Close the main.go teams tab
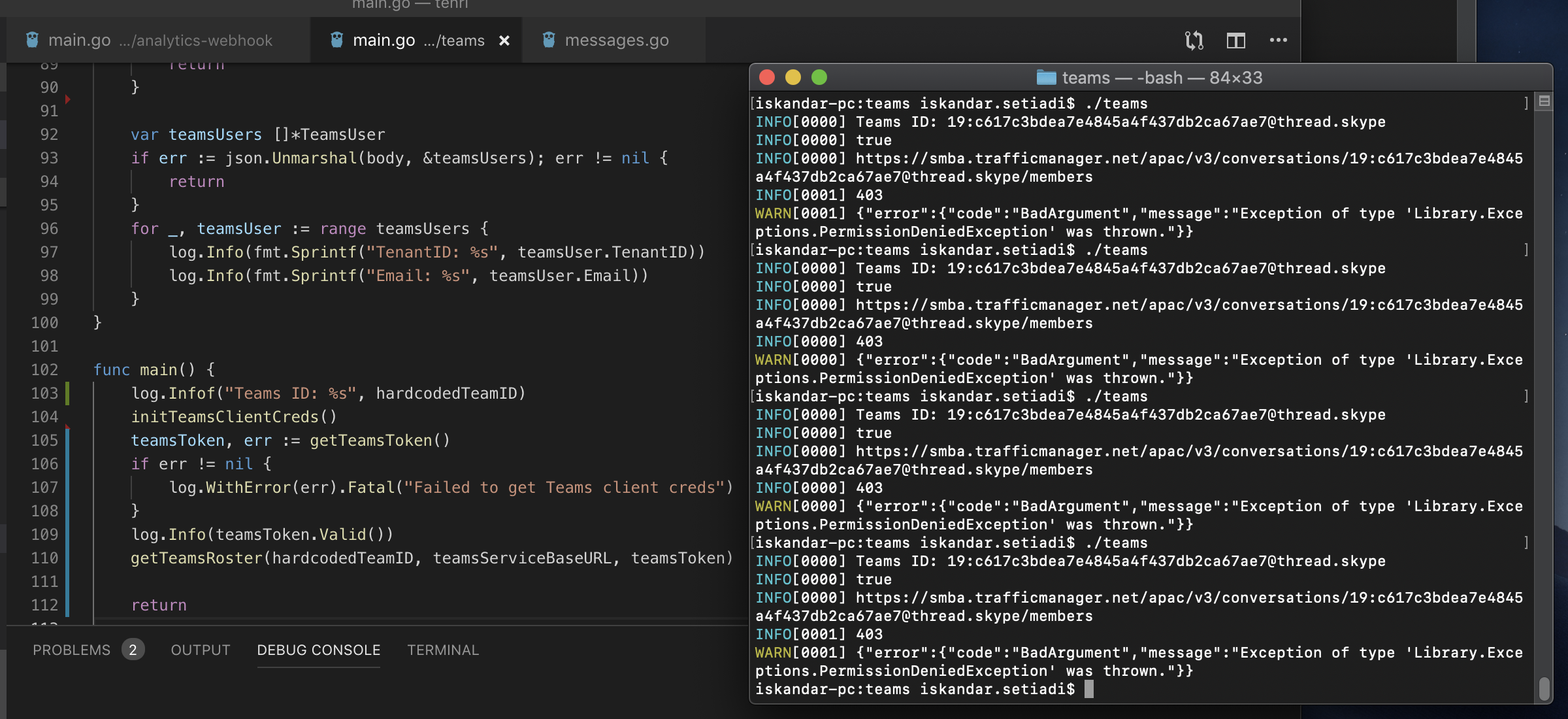 (x=504, y=41)
